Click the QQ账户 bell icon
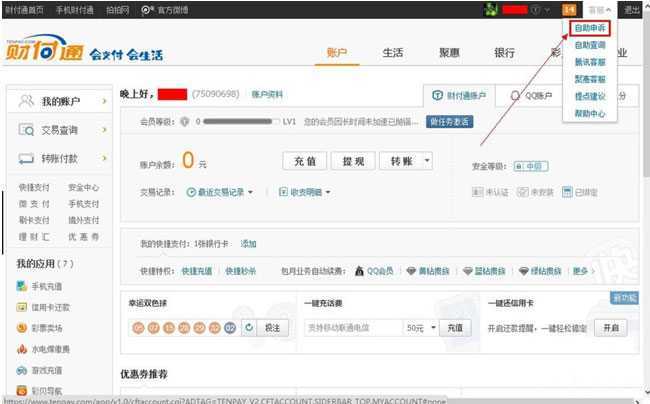The width and height of the screenshot is (650, 404). tap(515, 96)
